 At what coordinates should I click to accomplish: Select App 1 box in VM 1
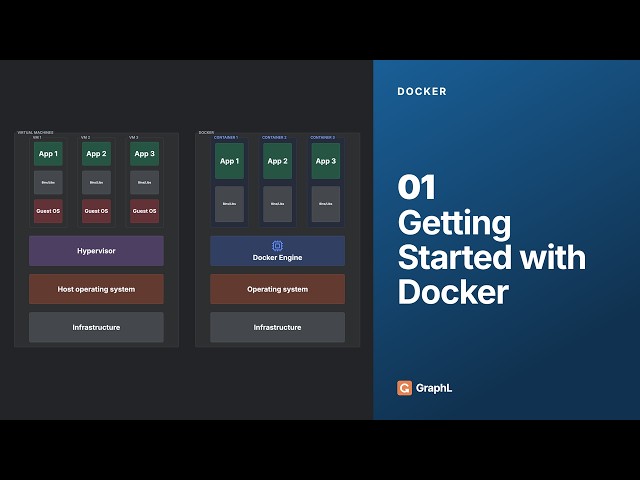[48, 154]
